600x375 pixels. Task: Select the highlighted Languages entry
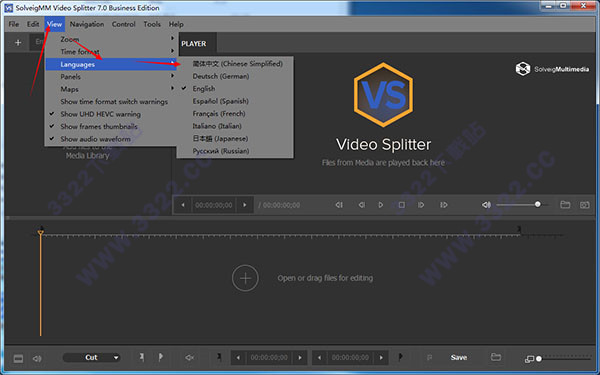[x=111, y=64]
